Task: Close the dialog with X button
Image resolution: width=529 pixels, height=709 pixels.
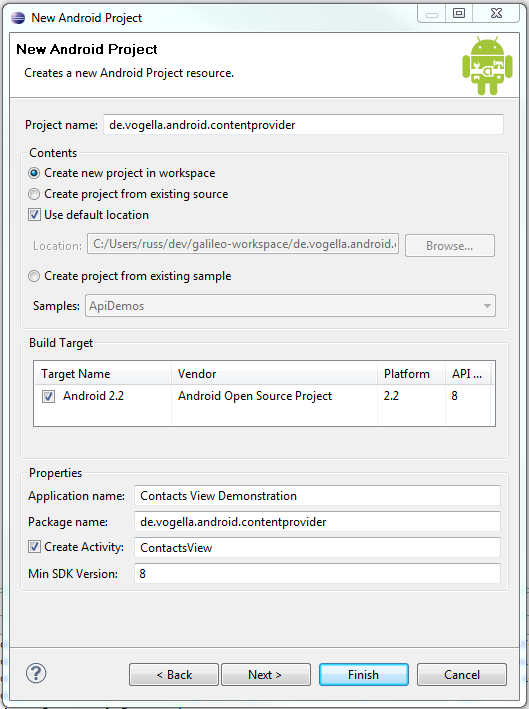Action: tap(496, 13)
